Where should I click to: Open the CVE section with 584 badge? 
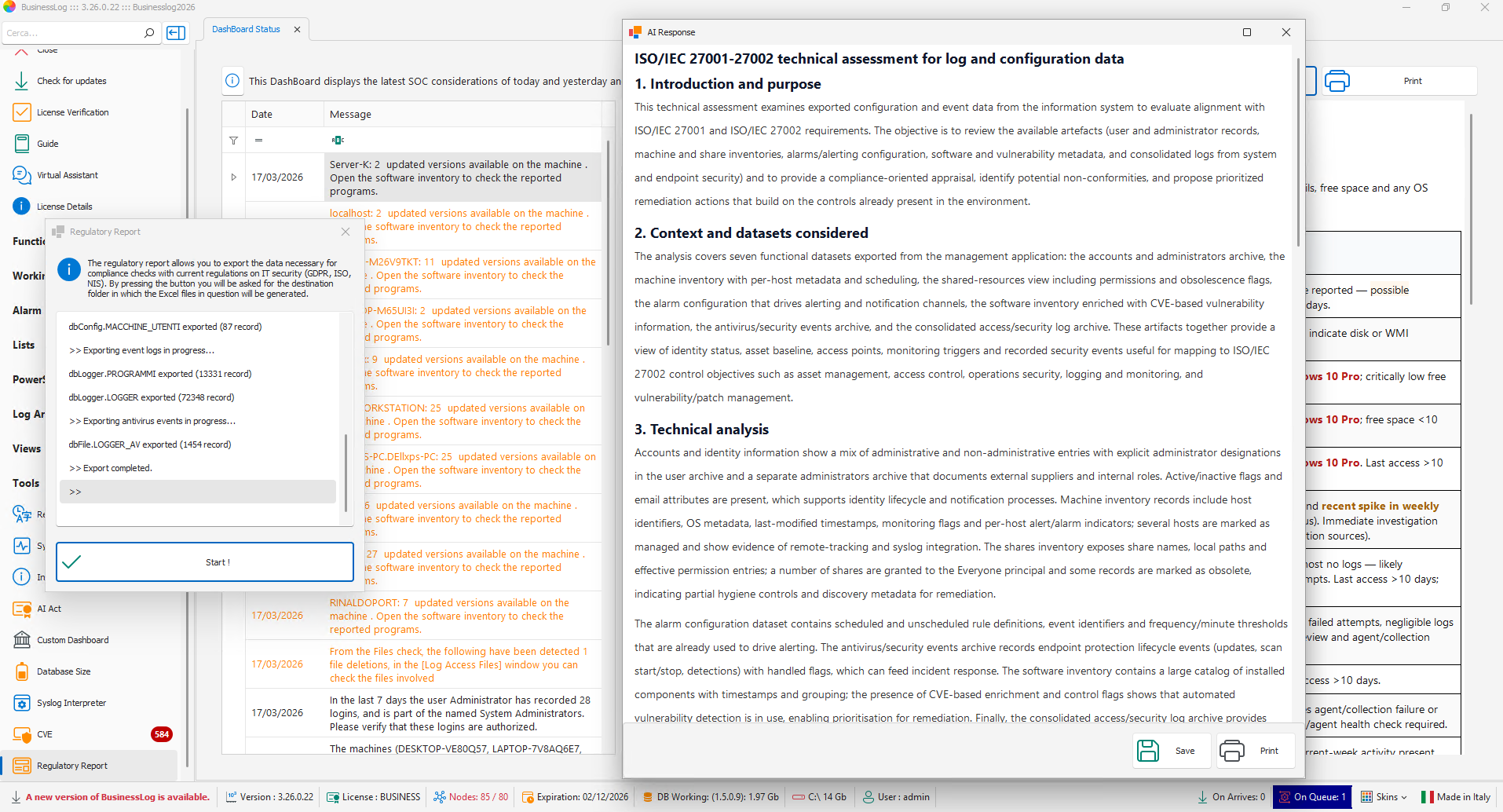pyautogui.click(x=45, y=734)
